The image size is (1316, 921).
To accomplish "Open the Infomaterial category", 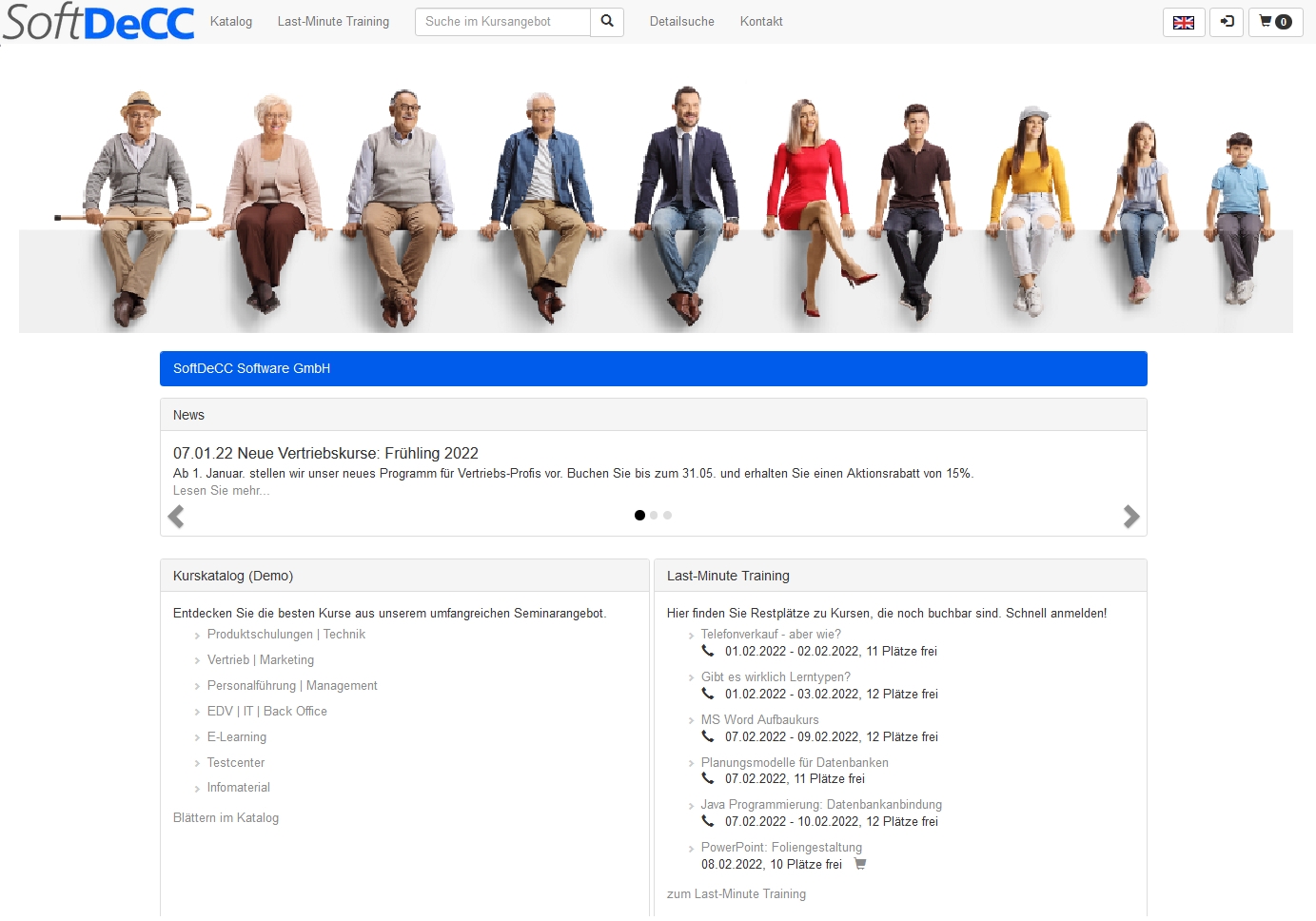I will (239, 788).
